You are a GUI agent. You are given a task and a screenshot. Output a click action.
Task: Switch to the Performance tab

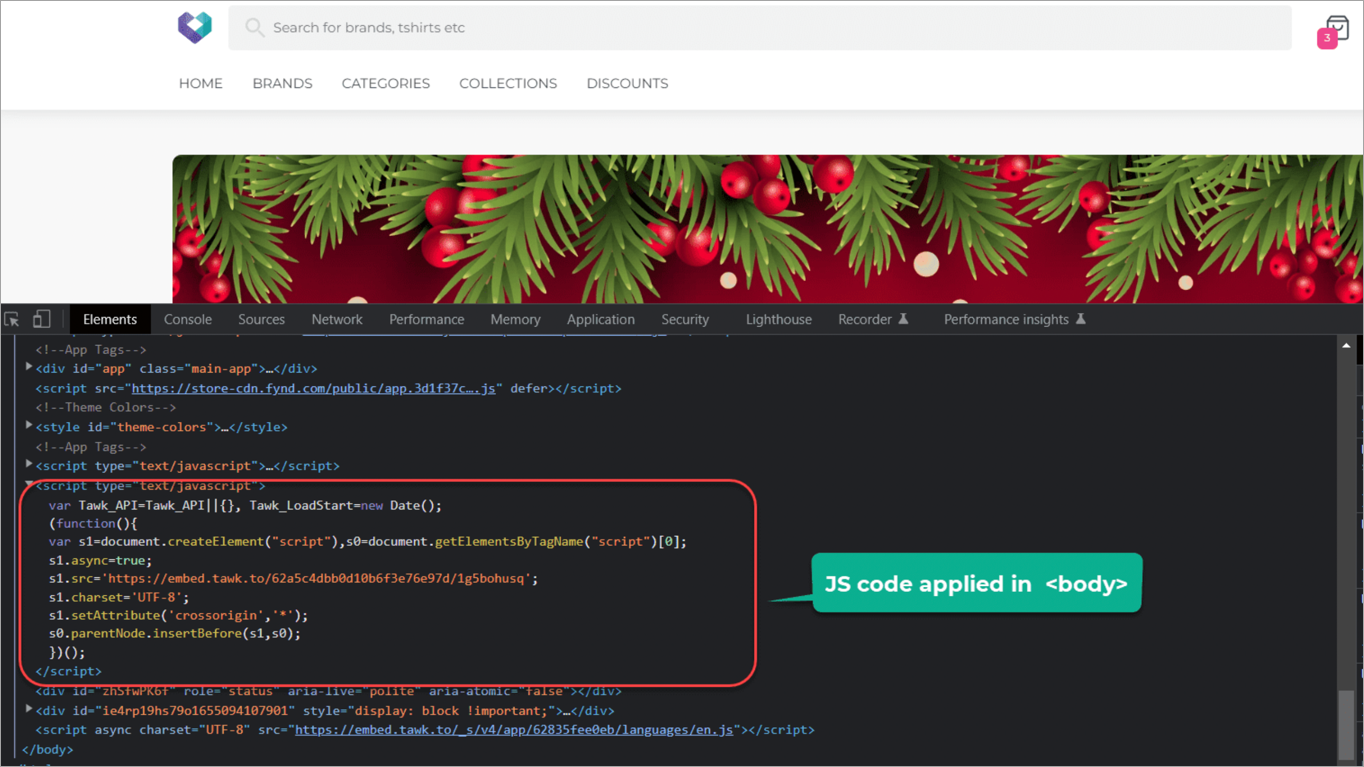(427, 319)
